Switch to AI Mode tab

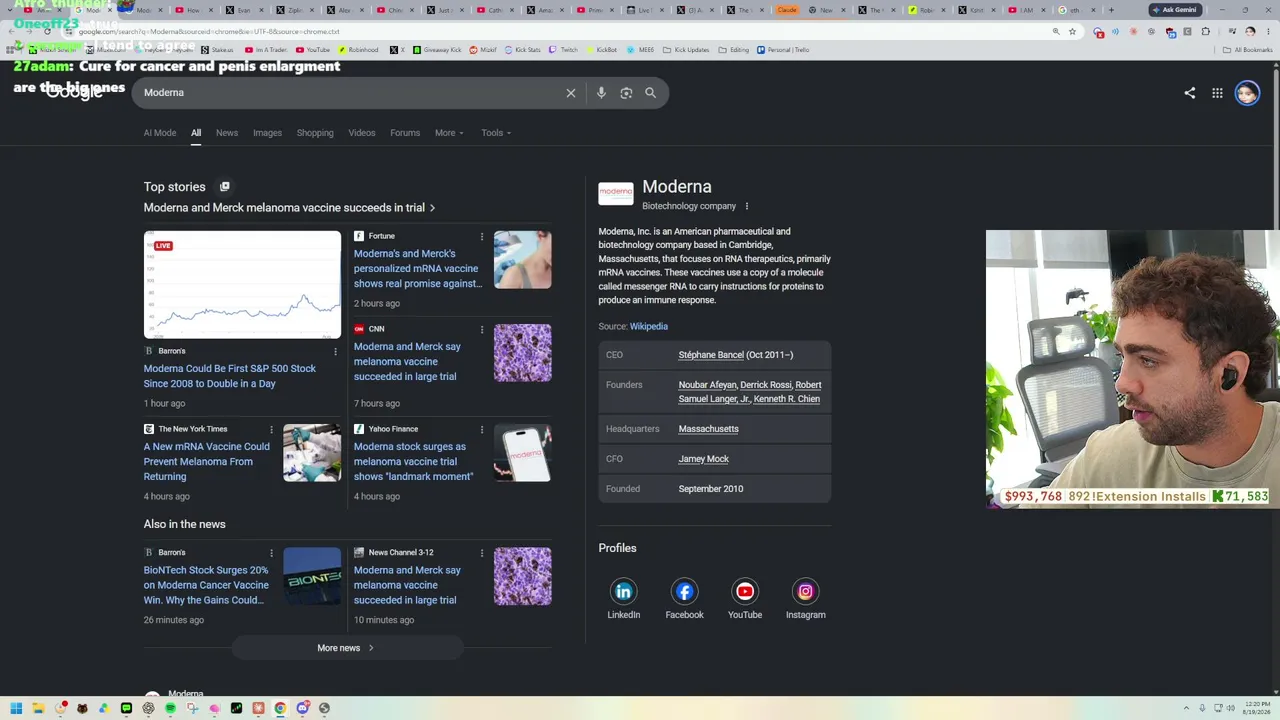point(160,133)
